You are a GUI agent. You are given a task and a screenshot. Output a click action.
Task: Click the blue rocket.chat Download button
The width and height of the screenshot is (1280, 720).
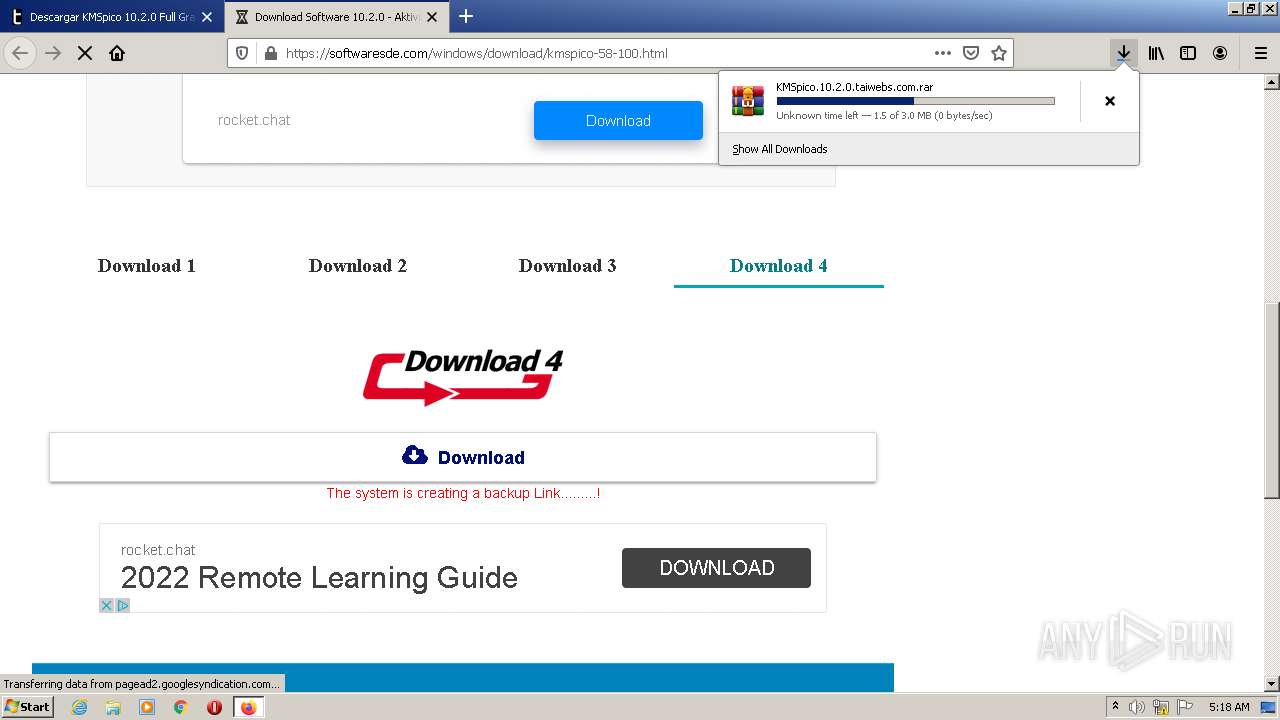coord(618,120)
